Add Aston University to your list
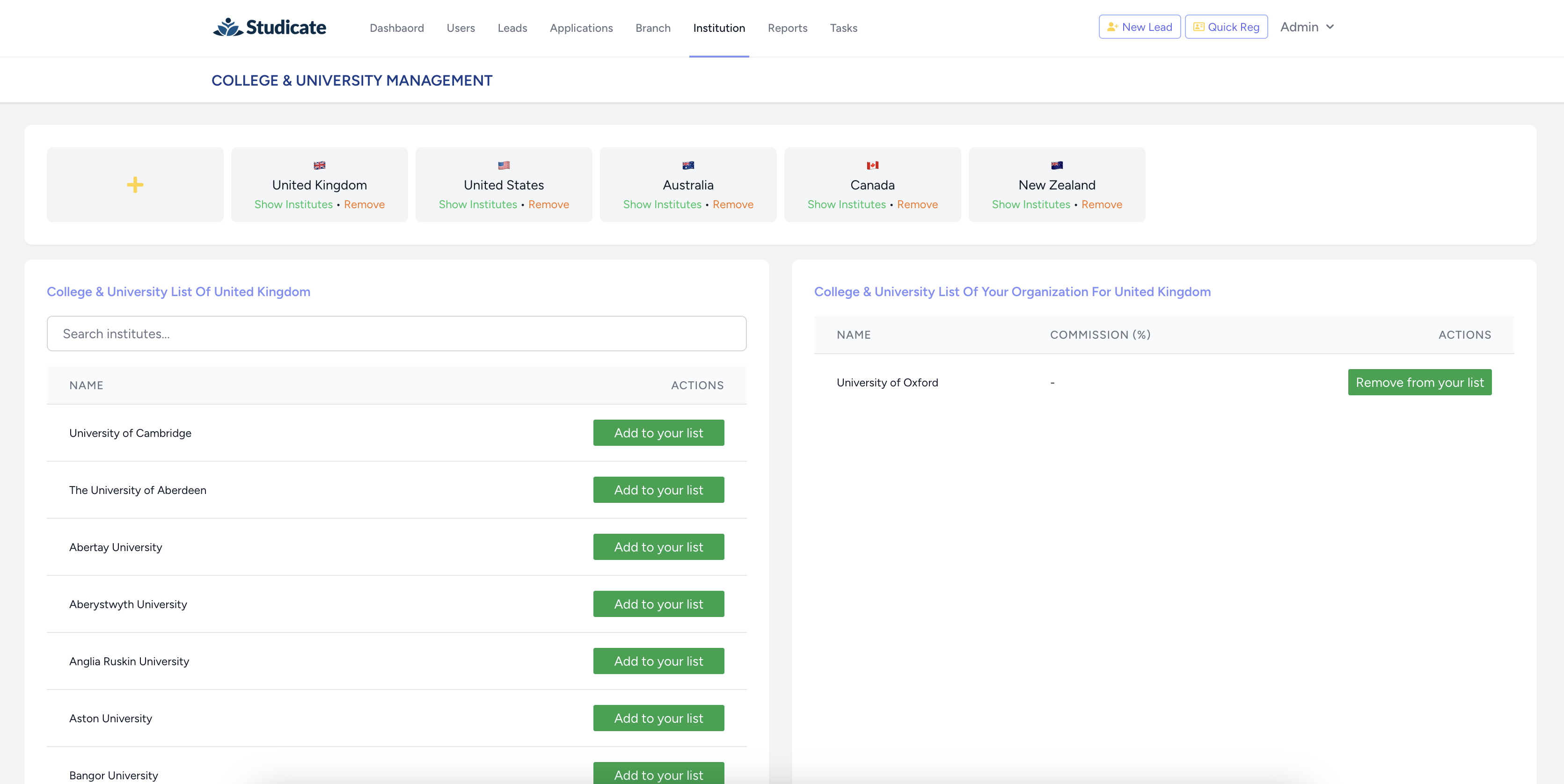 (658, 718)
